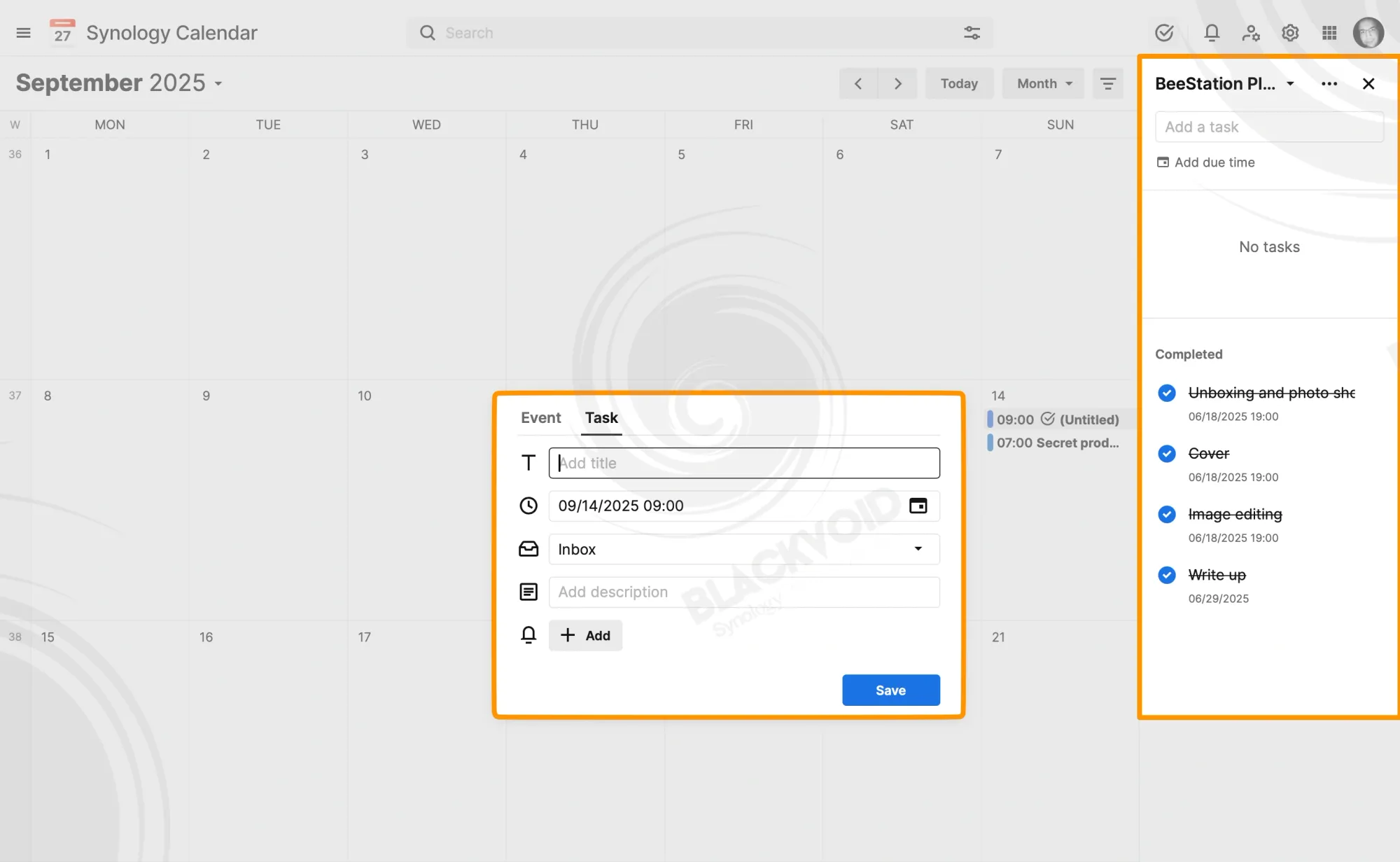The width and height of the screenshot is (1400, 862).
Task: Open the task panel more options
Action: point(1329,84)
